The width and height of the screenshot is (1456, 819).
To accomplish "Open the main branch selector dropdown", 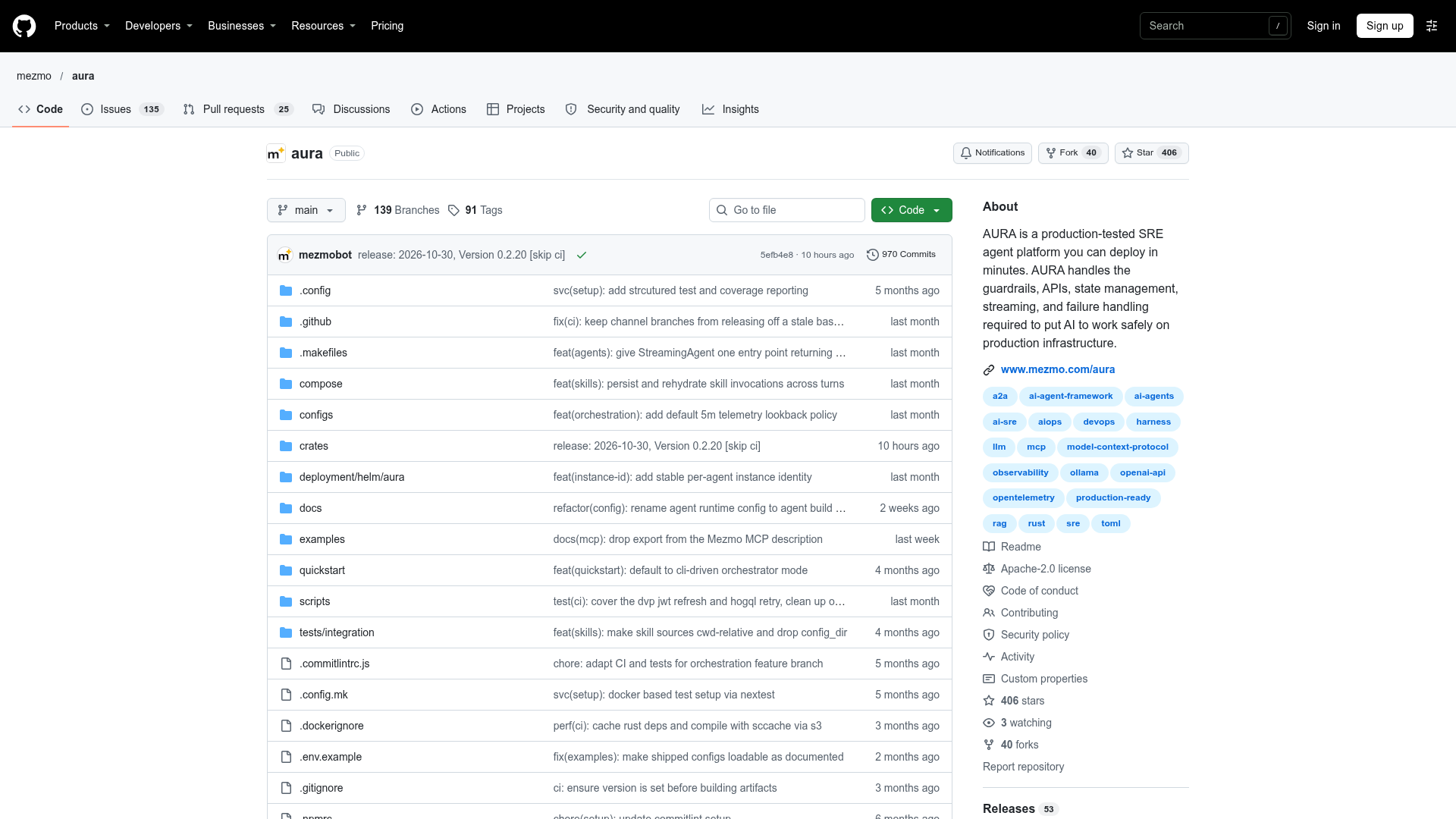I will (306, 210).
